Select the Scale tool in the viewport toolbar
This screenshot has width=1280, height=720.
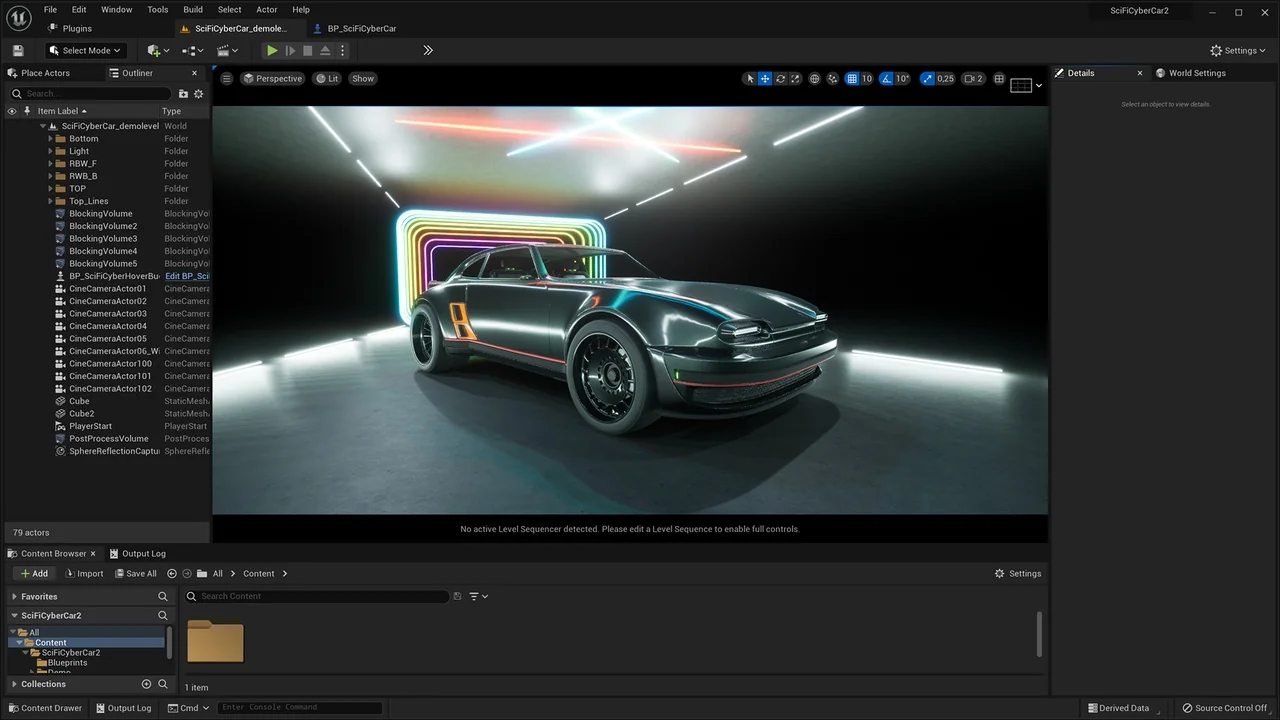point(795,78)
